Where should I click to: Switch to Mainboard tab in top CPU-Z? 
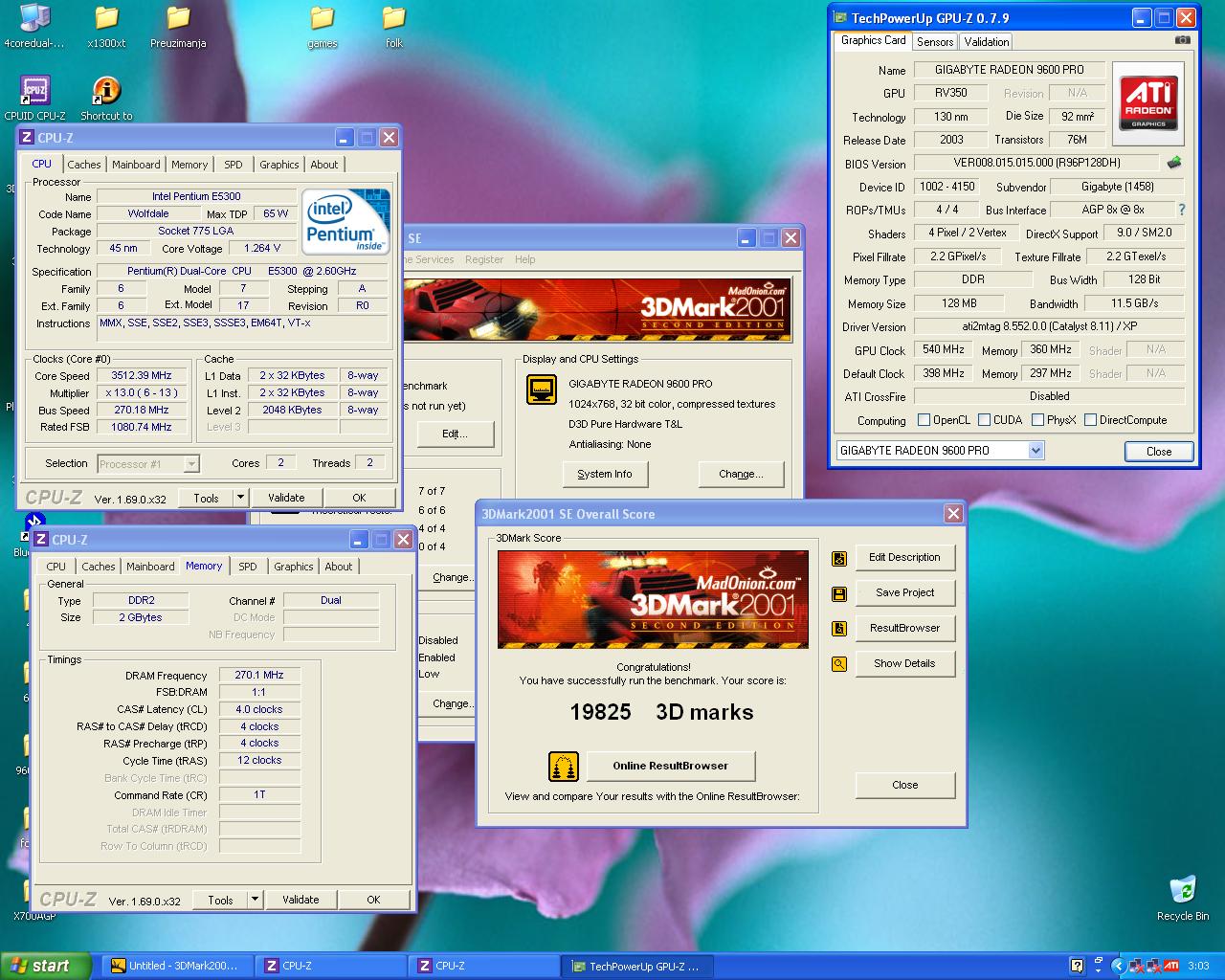136,165
